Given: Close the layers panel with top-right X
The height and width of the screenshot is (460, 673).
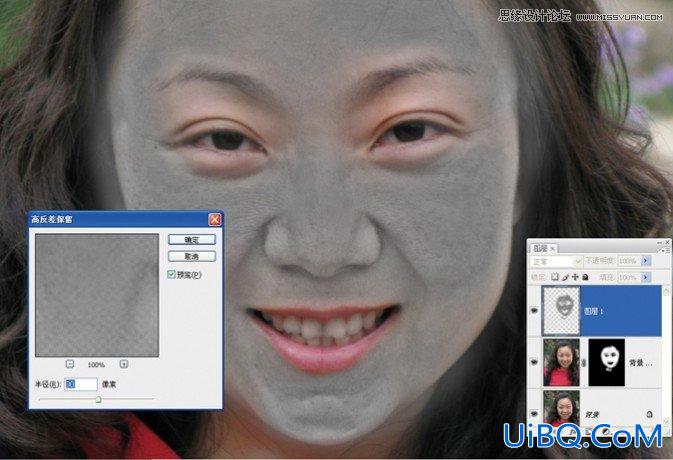Looking at the screenshot, I should click(x=667, y=242).
